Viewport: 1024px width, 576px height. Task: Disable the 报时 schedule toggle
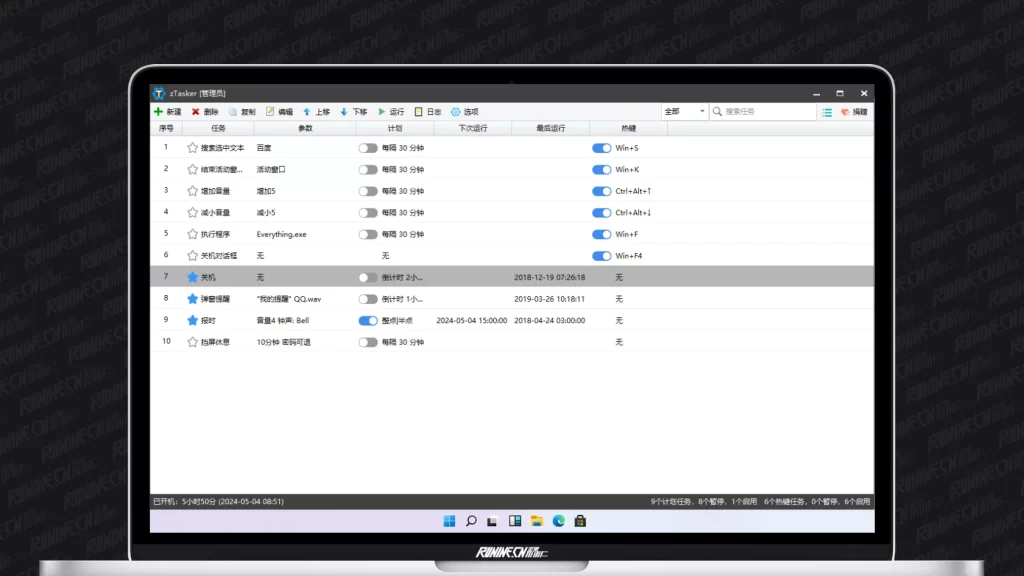[x=368, y=321]
